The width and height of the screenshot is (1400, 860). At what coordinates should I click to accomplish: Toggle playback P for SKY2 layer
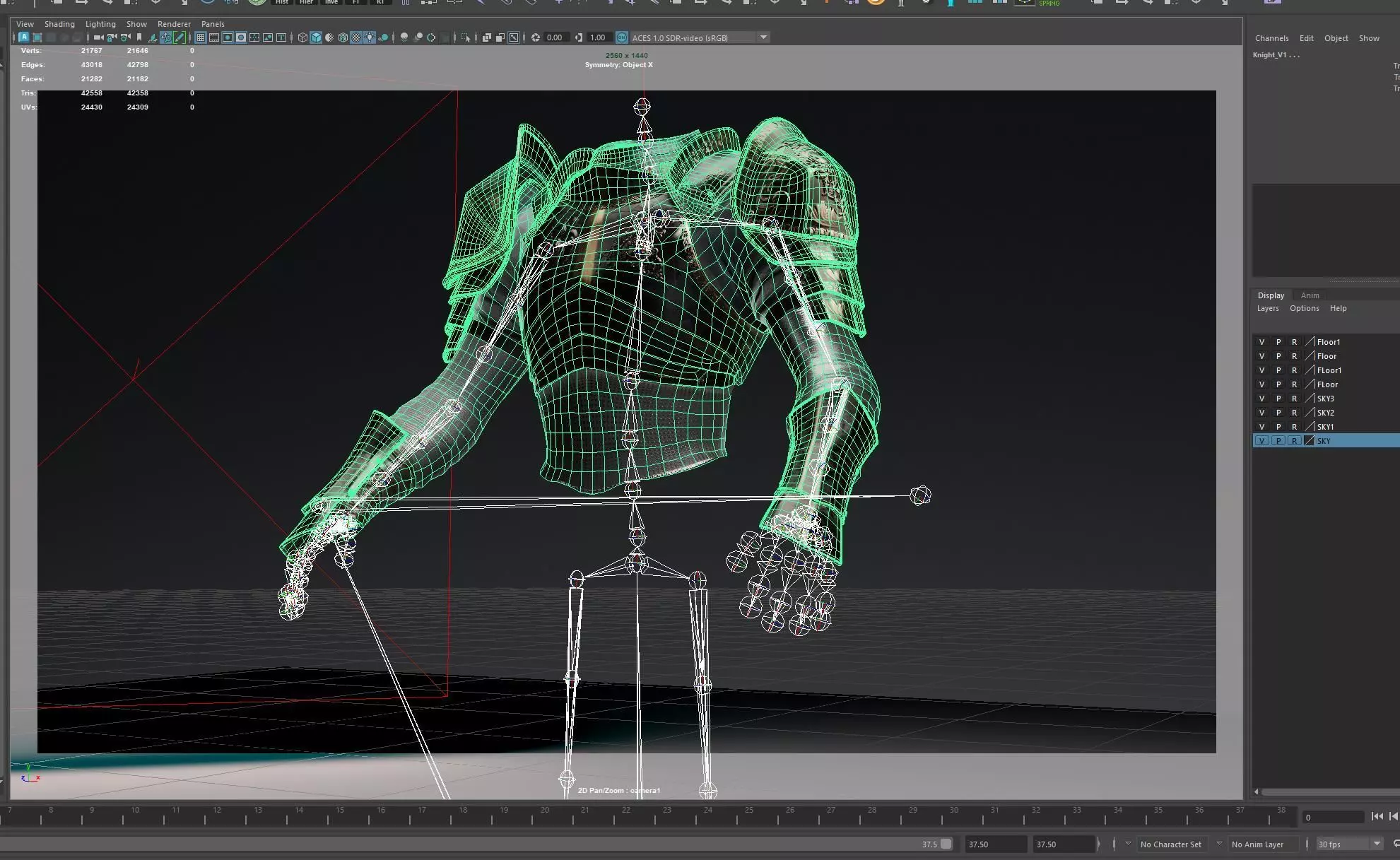[x=1278, y=413]
